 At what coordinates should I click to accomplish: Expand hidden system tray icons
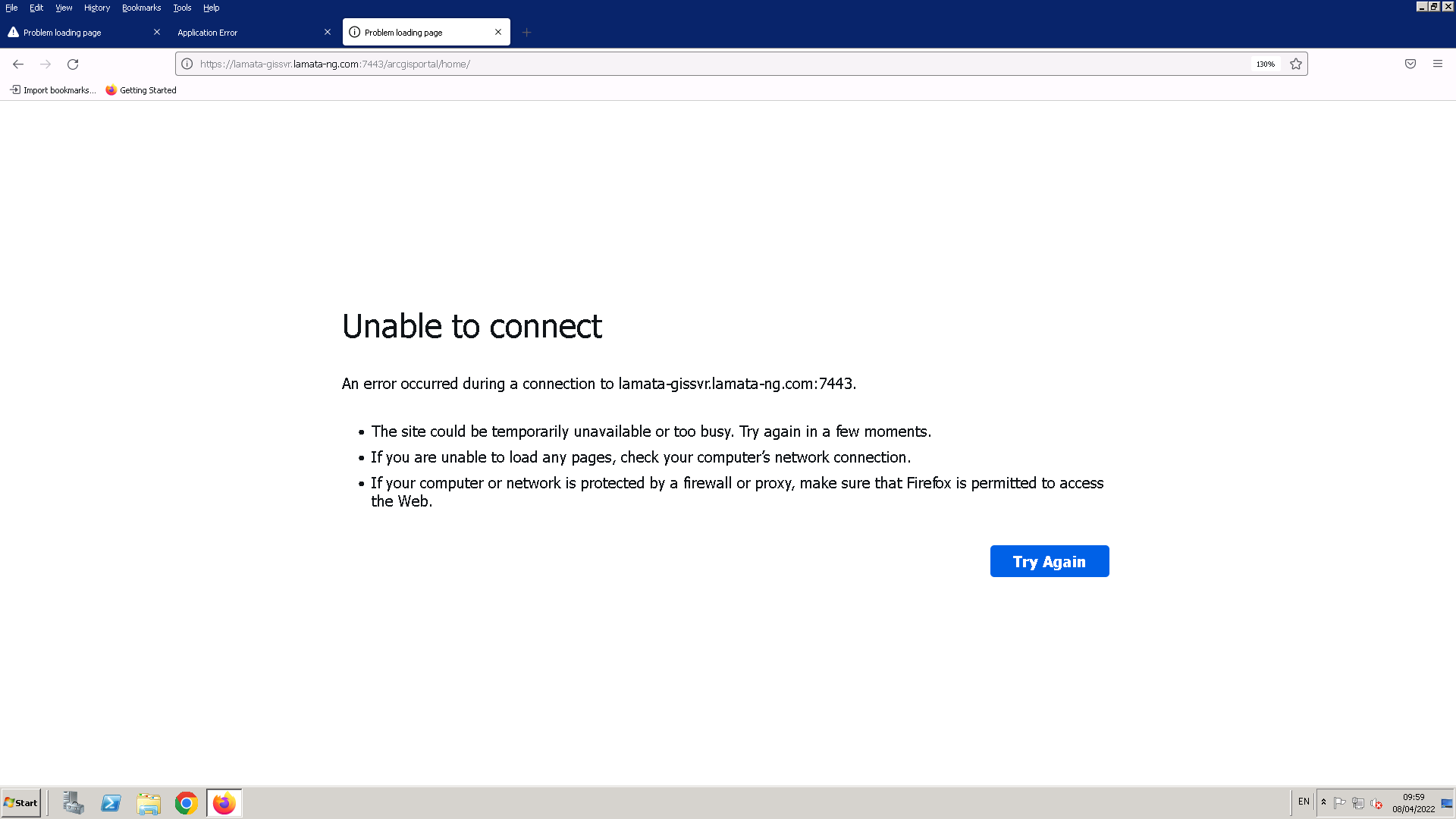point(1324,802)
